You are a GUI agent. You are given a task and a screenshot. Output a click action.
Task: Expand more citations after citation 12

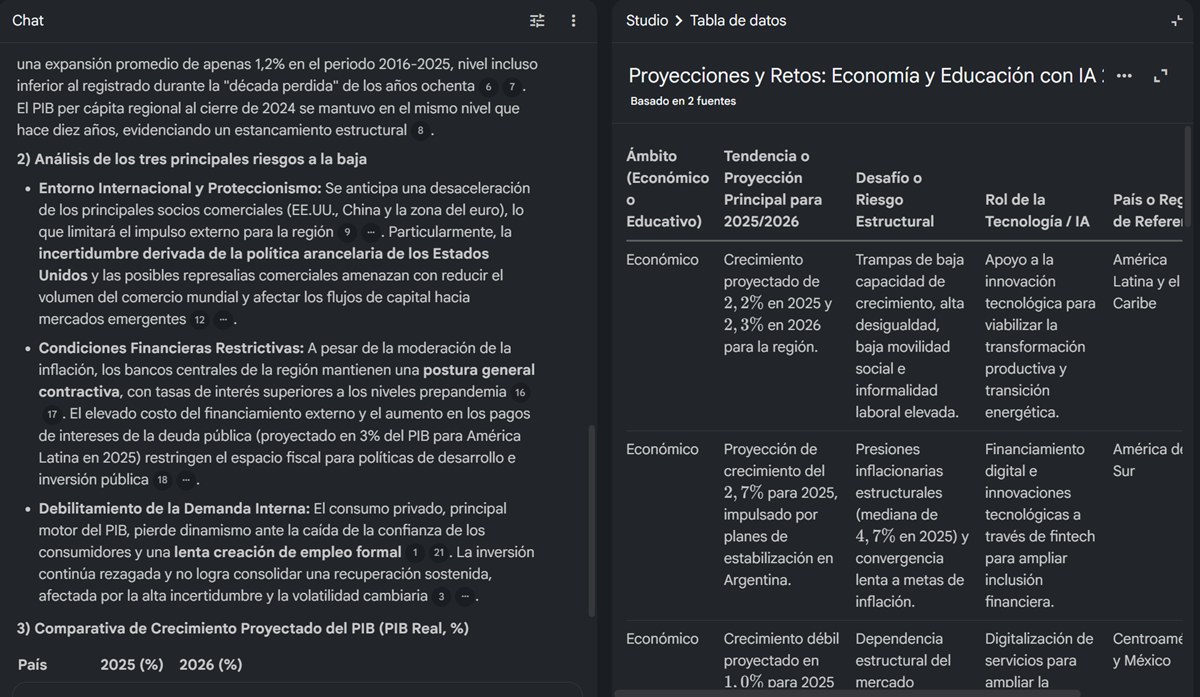(x=223, y=320)
